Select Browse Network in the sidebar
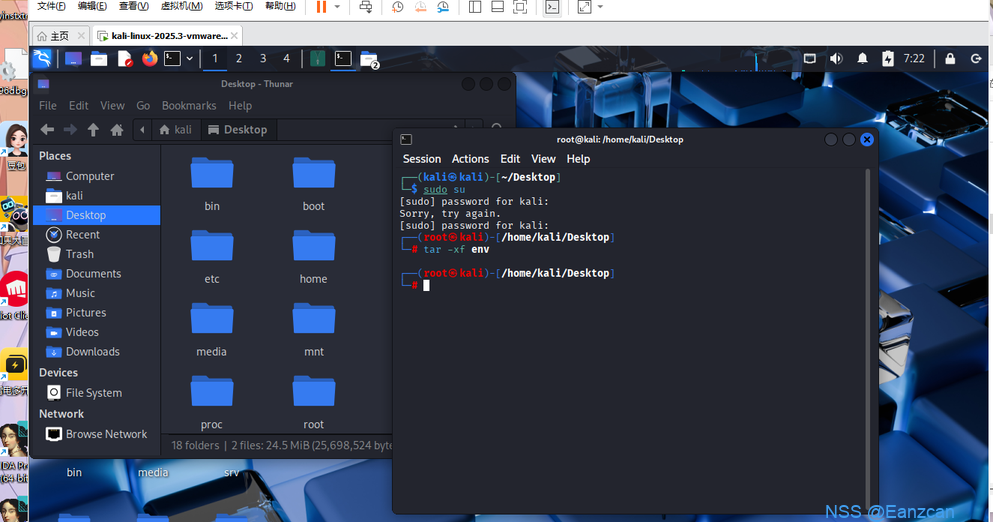 coord(106,434)
